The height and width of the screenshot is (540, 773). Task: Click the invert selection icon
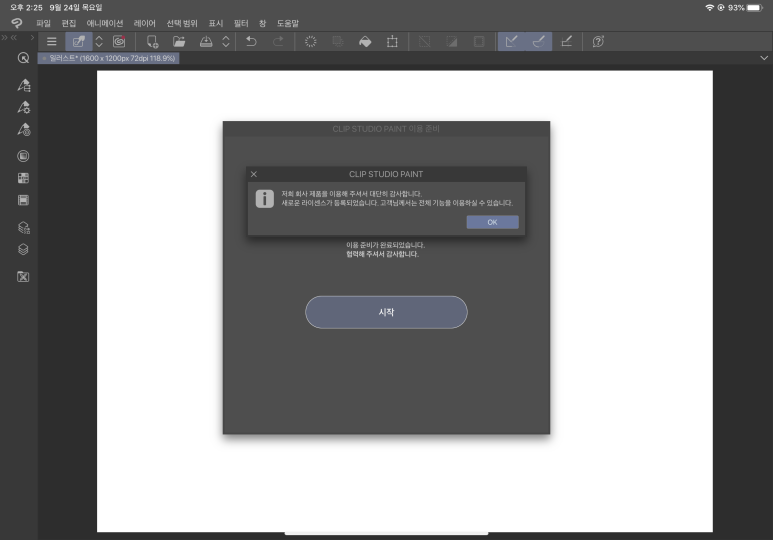(x=452, y=41)
